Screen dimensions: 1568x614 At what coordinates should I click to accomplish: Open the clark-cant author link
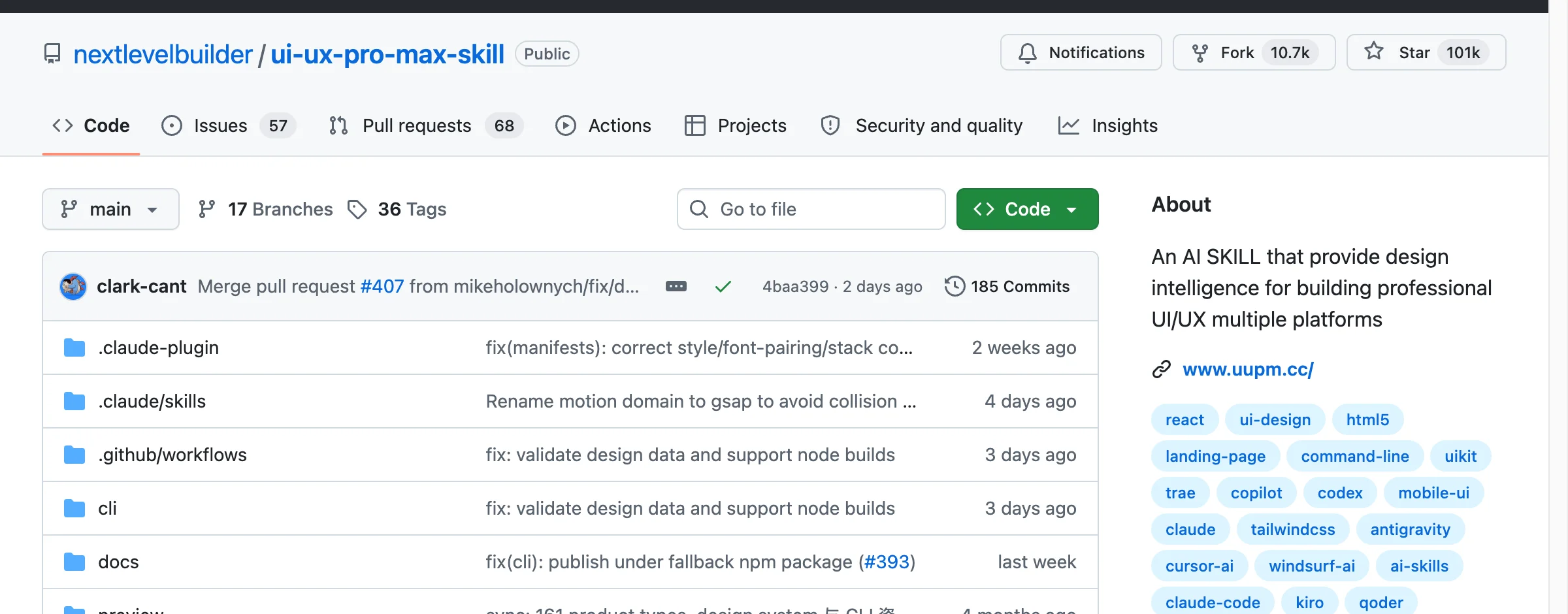(x=141, y=286)
